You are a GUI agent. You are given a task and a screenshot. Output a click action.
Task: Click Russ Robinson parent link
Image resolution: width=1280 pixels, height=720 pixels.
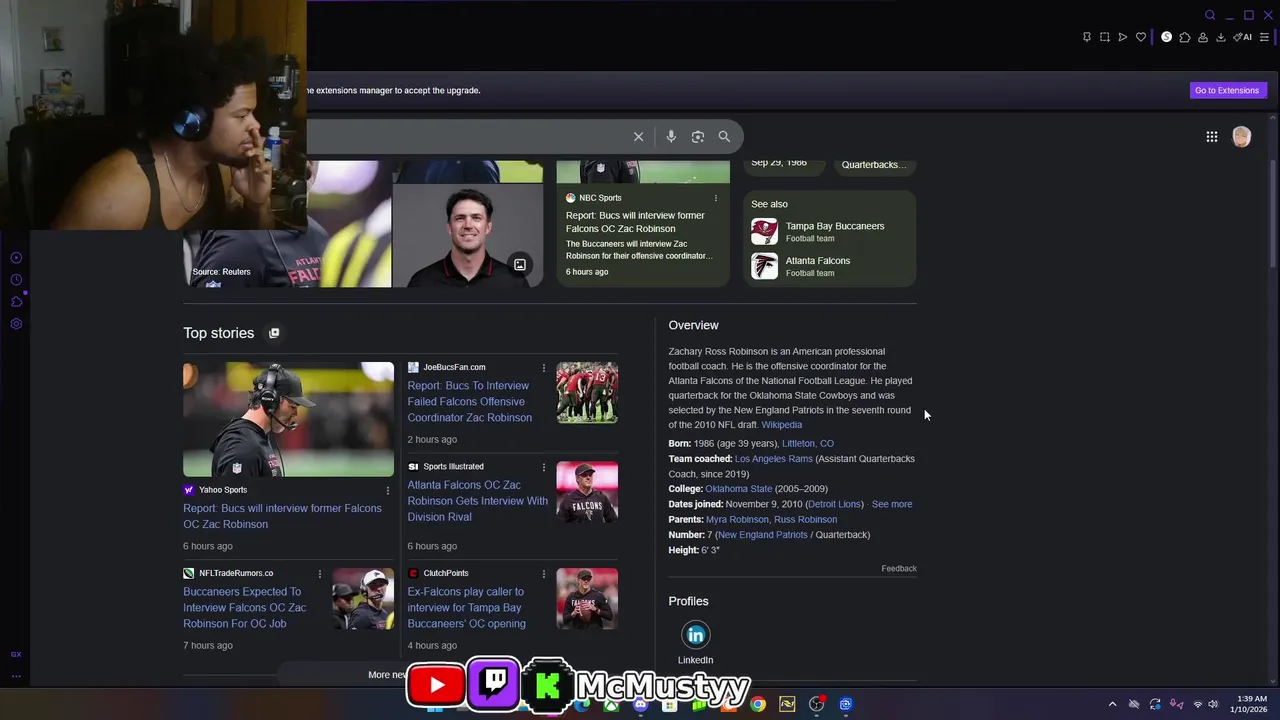pos(806,520)
